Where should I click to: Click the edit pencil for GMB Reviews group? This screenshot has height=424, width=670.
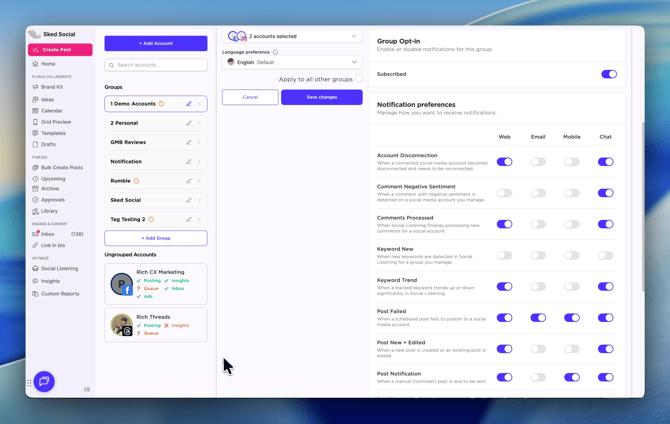click(188, 142)
